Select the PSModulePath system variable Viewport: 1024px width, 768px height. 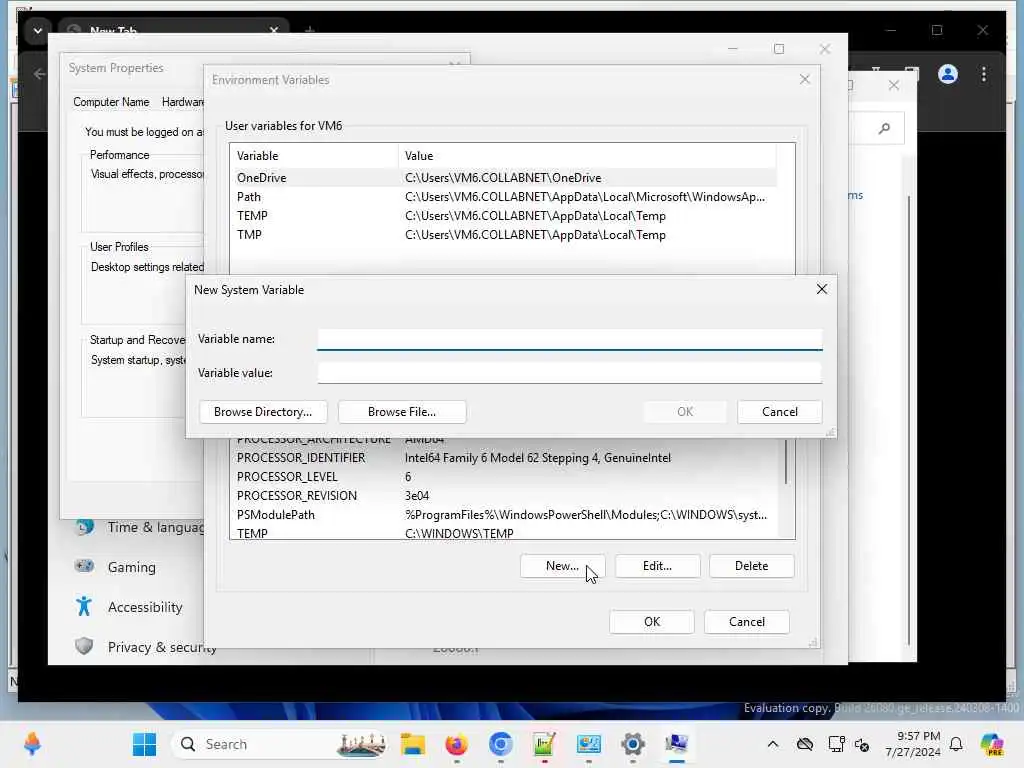(x=504, y=515)
